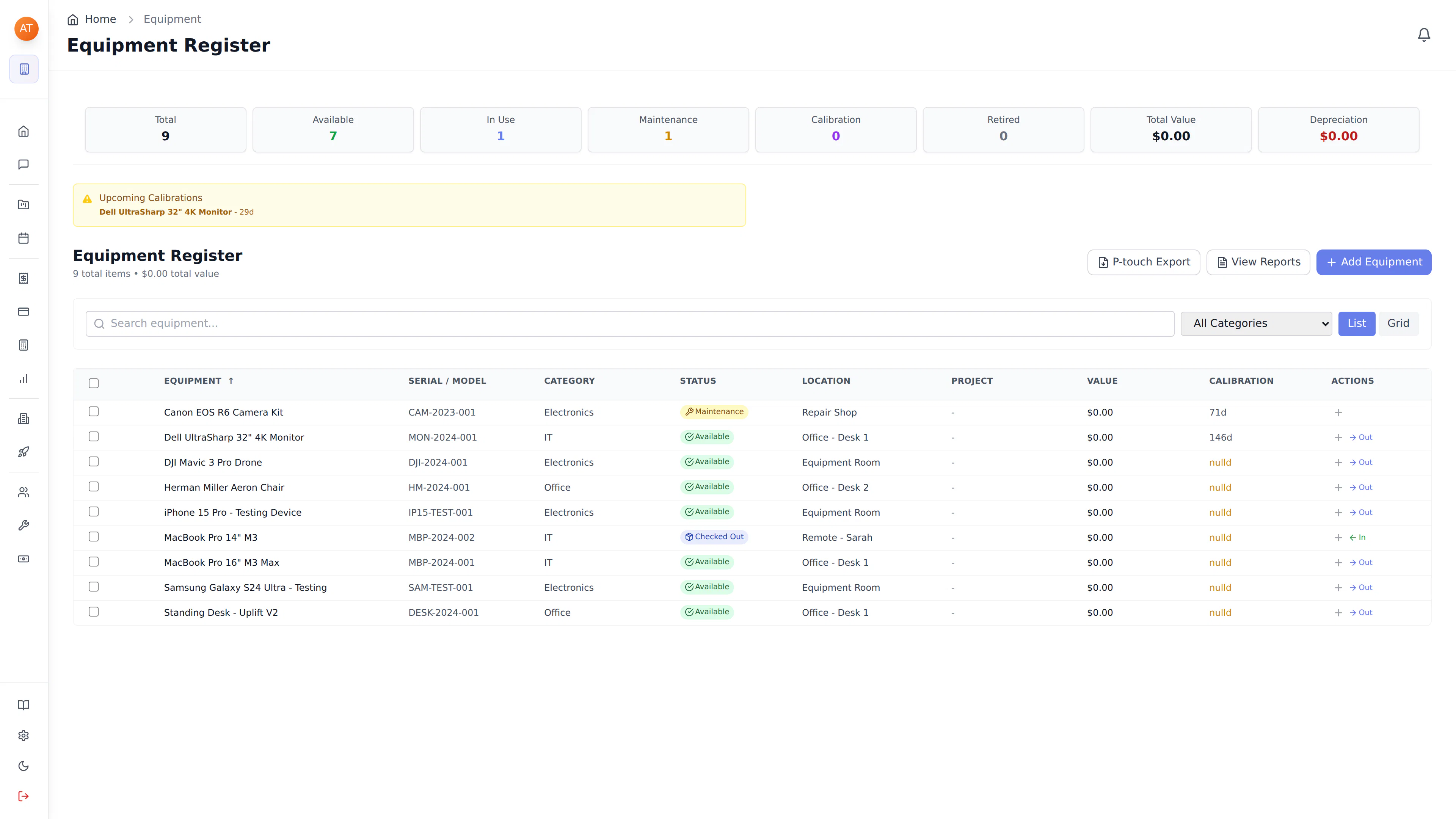Check the DJI Mavic 3 Pro Drone row
1456x819 pixels.
pyautogui.click(x=94, y=462)
